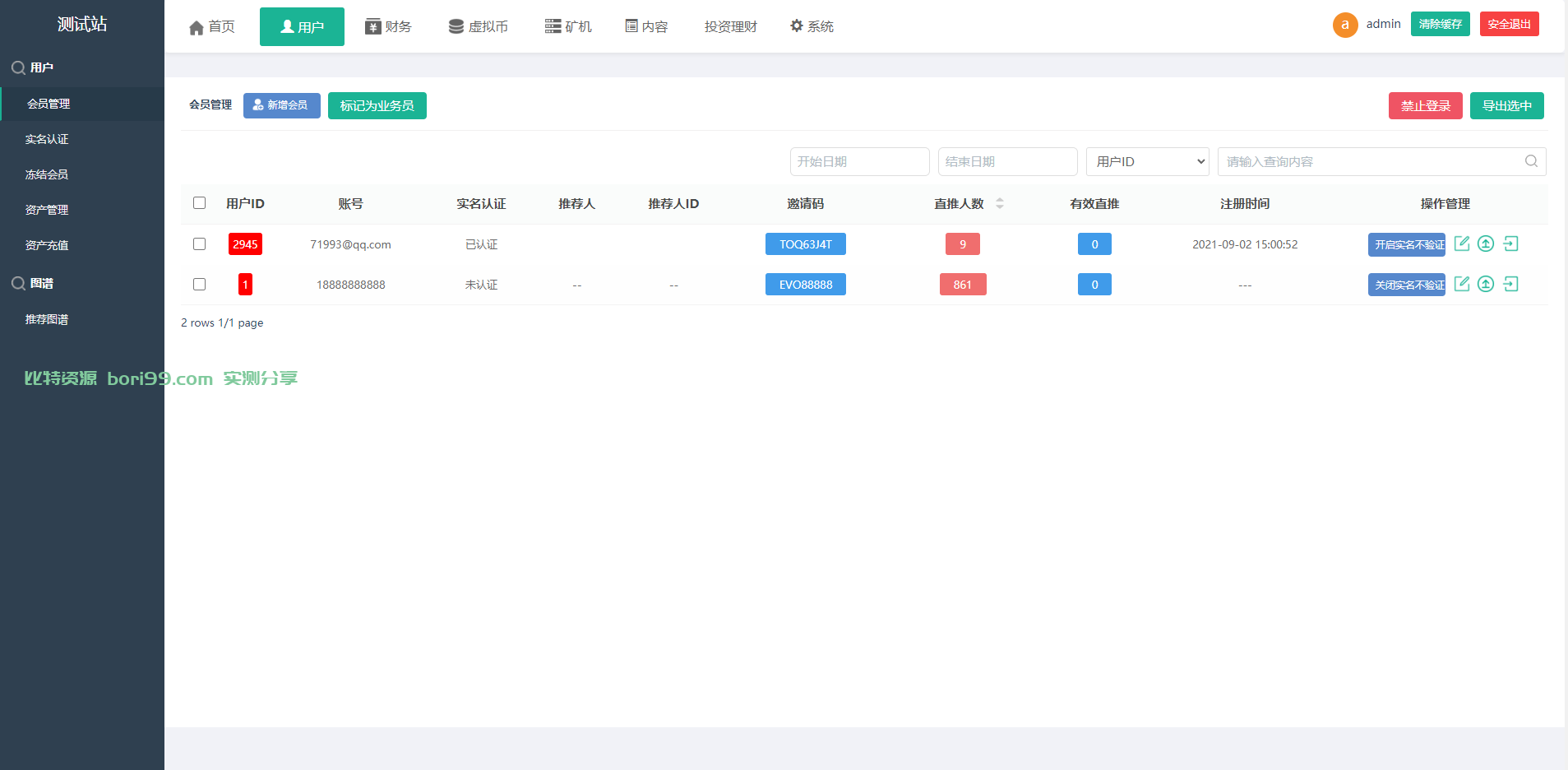Click account 18888888888
This screenshot has height=770, width=1568.
point(350,285)
